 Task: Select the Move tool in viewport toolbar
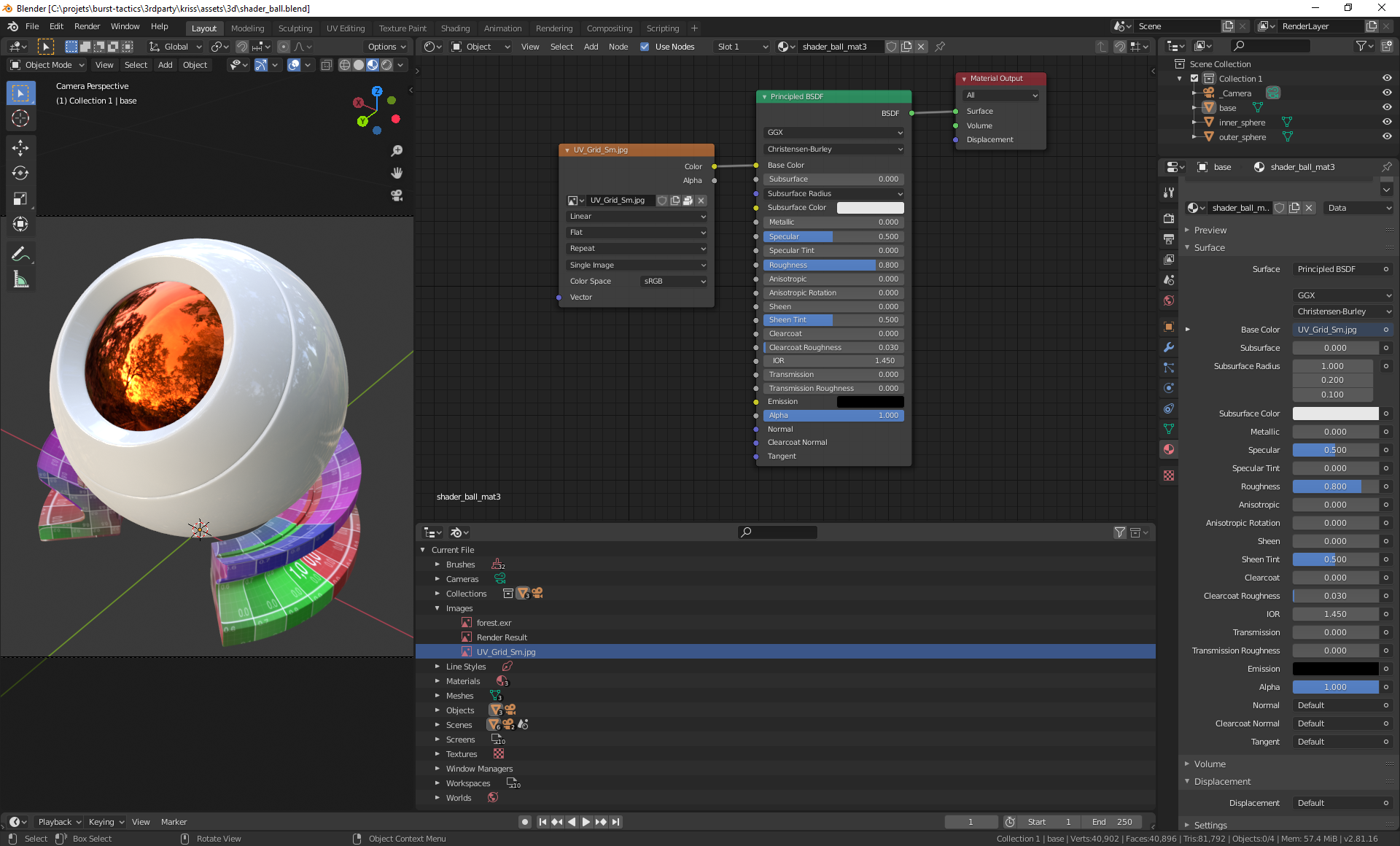click(x=20, y=147)
